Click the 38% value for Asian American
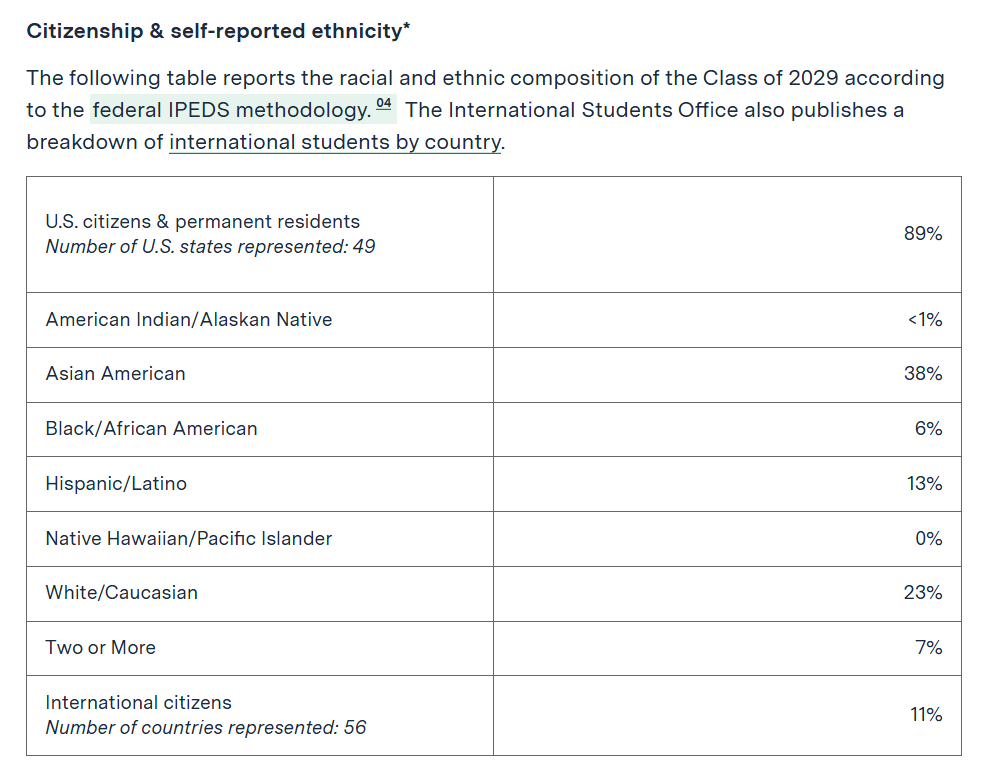 [x=922, y=374]
